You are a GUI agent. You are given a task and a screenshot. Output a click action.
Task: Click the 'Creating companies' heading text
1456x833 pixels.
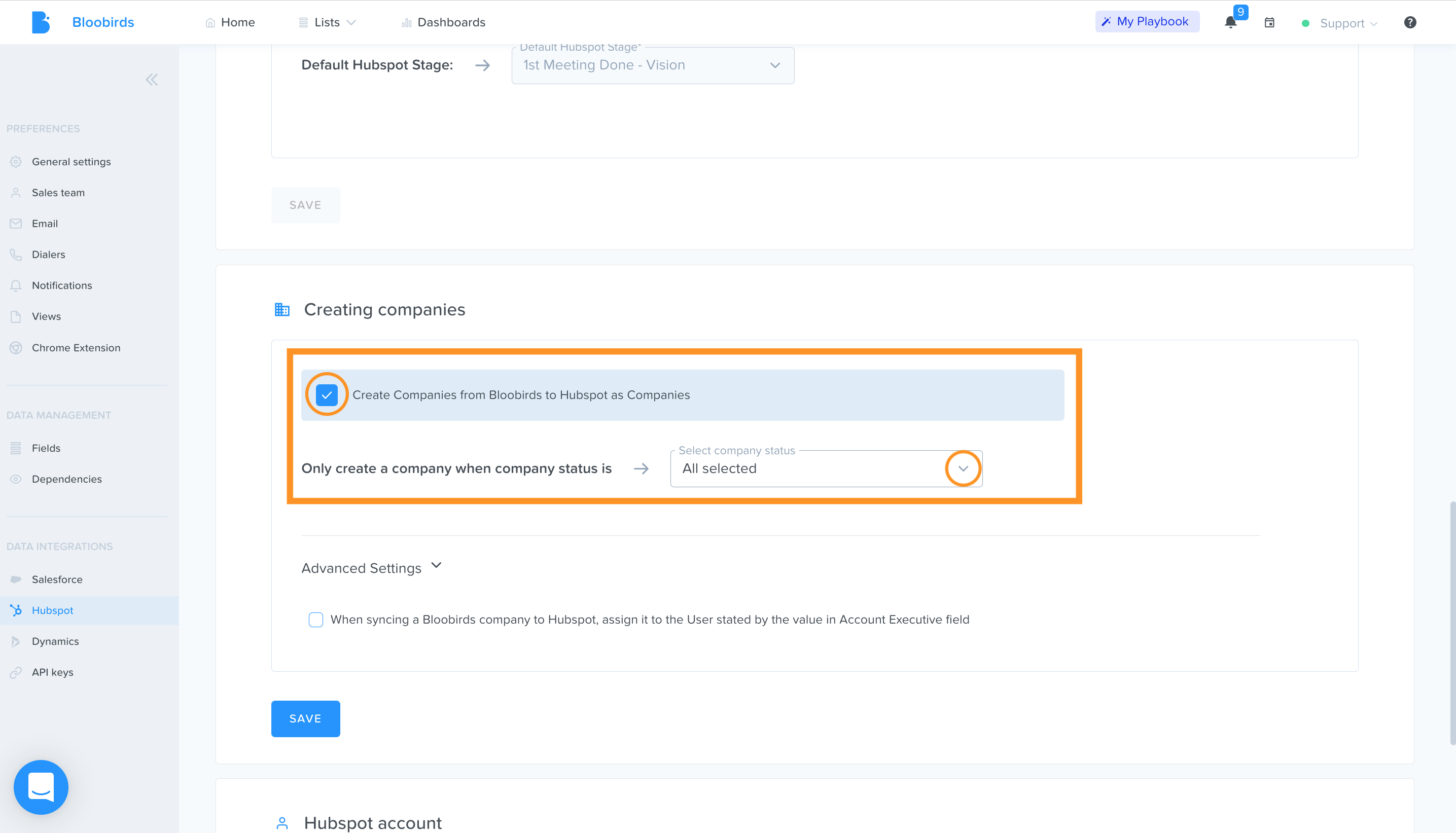384,309
